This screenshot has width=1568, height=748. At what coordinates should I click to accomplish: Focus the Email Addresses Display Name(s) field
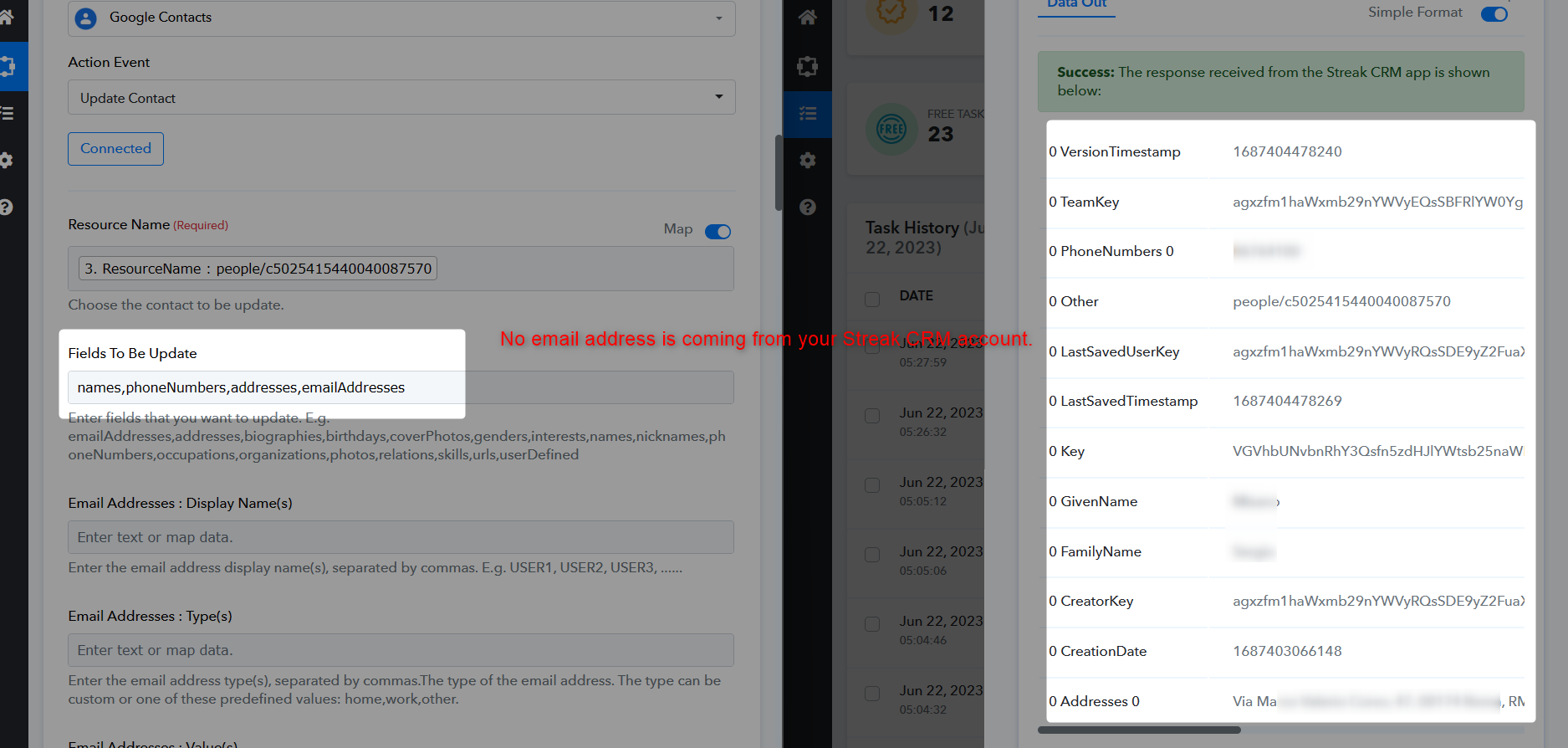401,537
